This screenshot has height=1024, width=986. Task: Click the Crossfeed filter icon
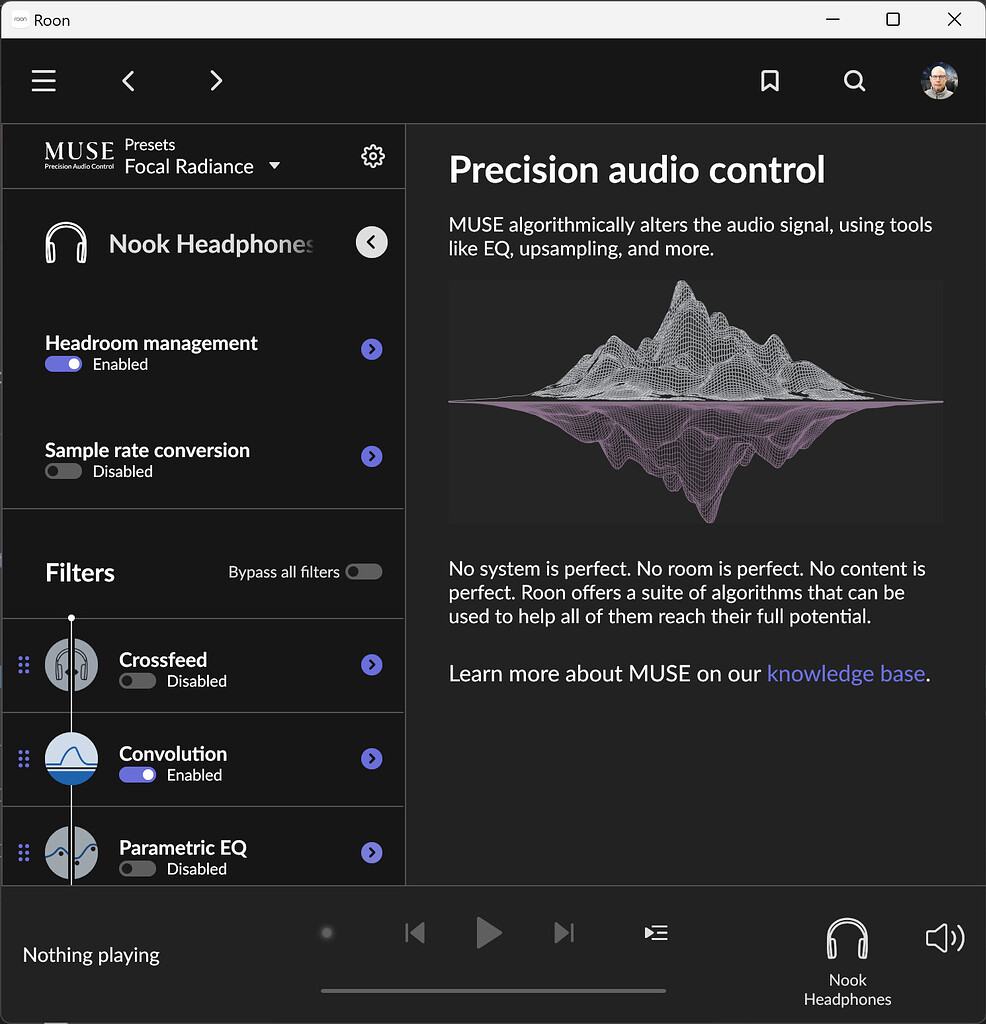(x=71, y=664)
